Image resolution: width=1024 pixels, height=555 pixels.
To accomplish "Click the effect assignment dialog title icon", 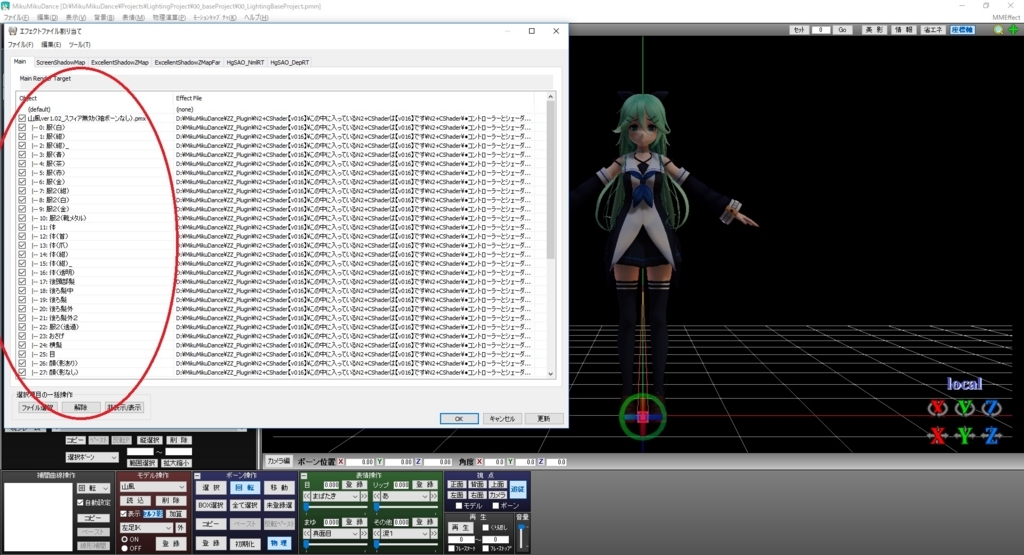I will pyautogui.click(x=12, y=31).
